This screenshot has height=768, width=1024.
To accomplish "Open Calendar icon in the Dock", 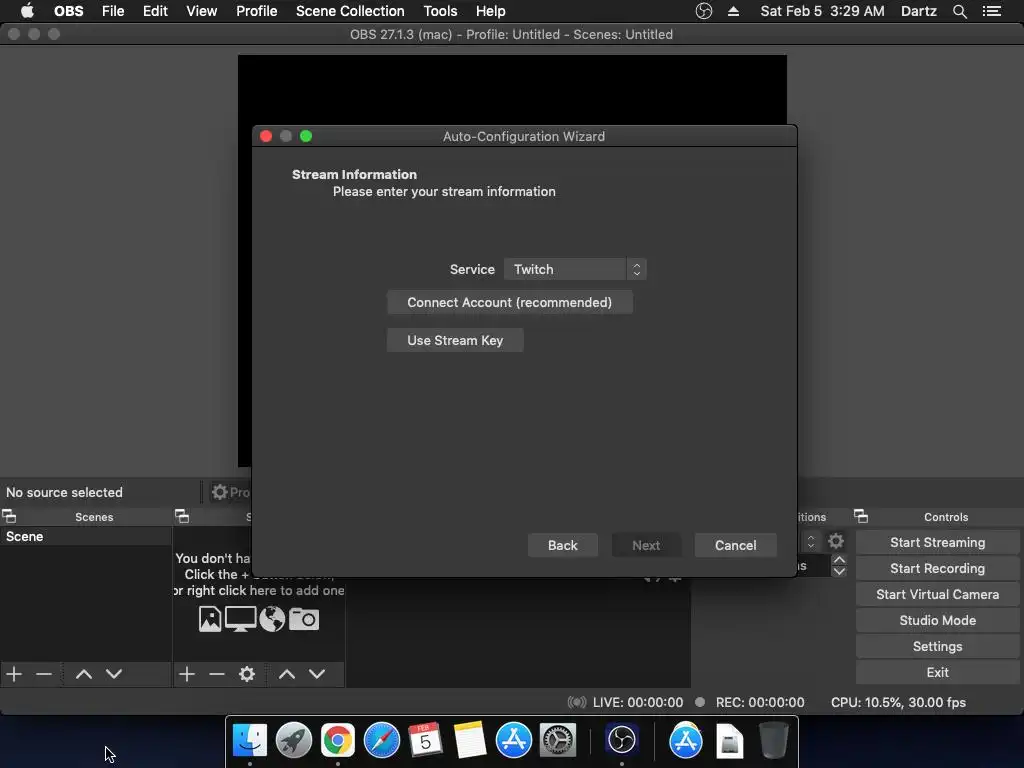I will (x=425, y=741).
